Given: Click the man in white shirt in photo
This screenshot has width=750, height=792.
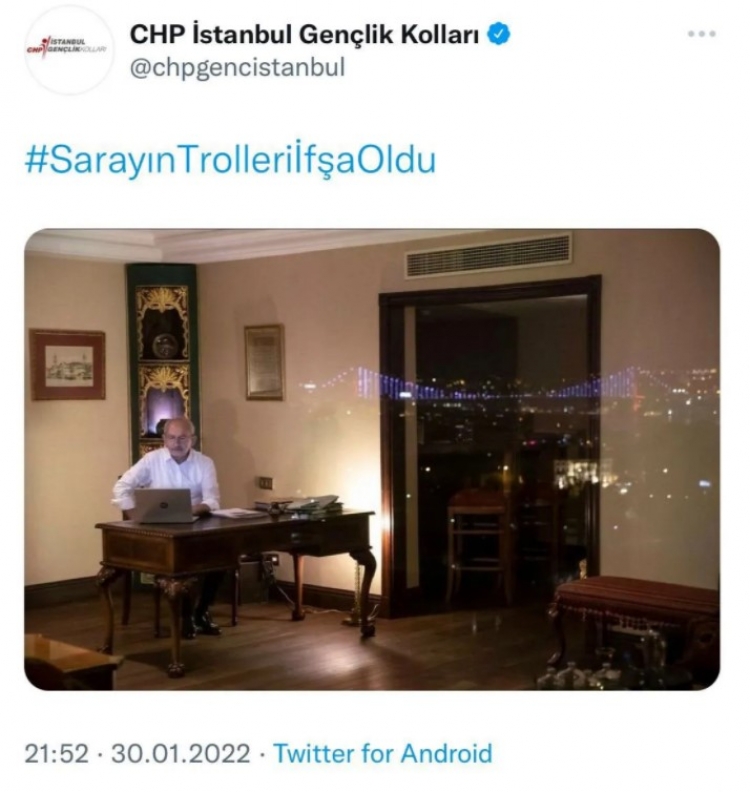Looking at the screenshot, I should pos(170,475).
